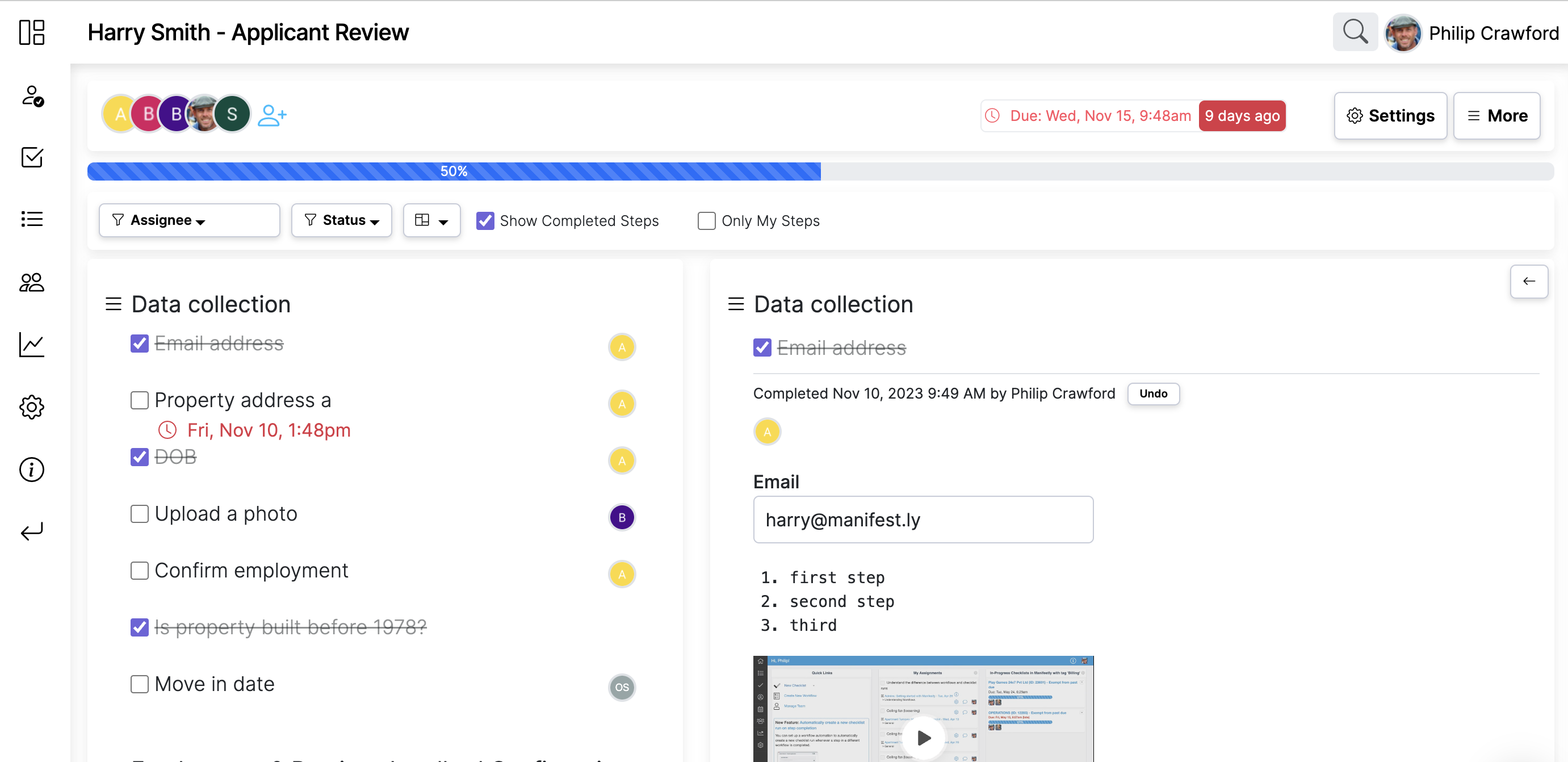Screen dimensions: 1568x762
Task: Select the Property address a step text
Action: [243, 400]
